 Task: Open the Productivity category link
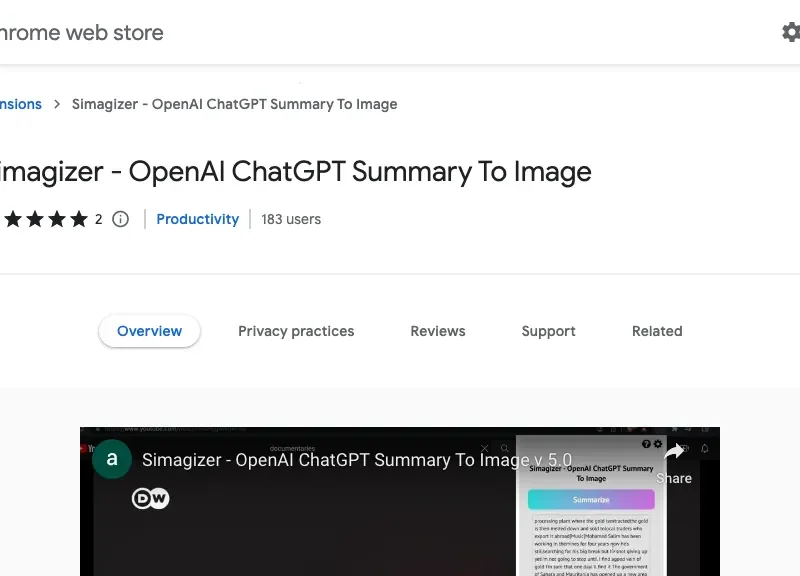(198, 219)
